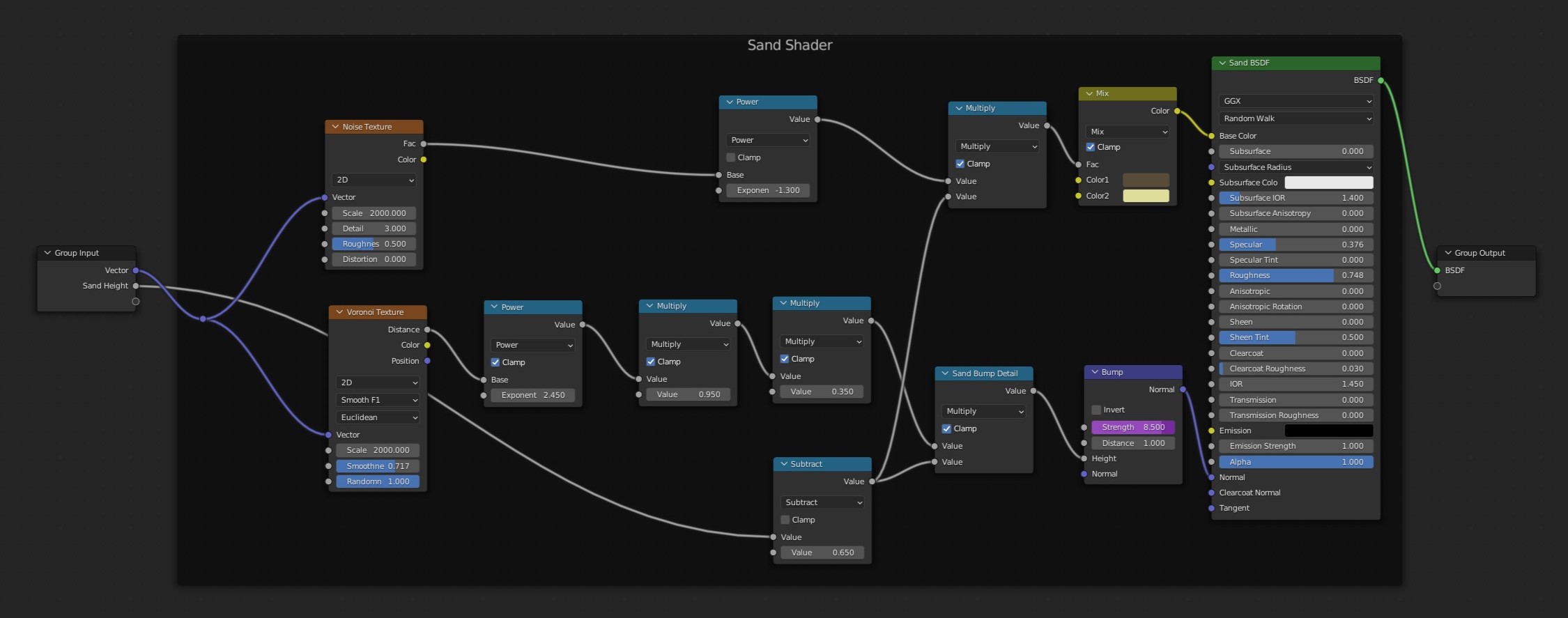The width and height of the screenshot is (1568, 618).
Task: Click the Color1 brown swatch in Mix node
Action: [x=1146, y=180]
